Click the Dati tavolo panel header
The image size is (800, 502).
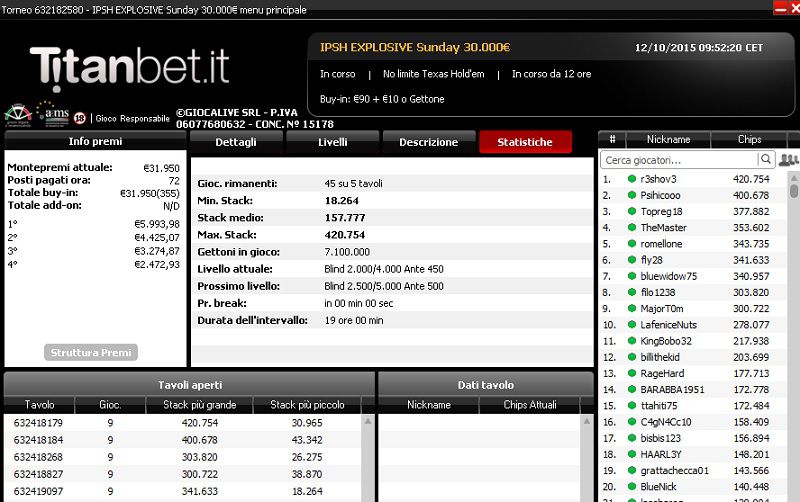(x=486, y=385)
